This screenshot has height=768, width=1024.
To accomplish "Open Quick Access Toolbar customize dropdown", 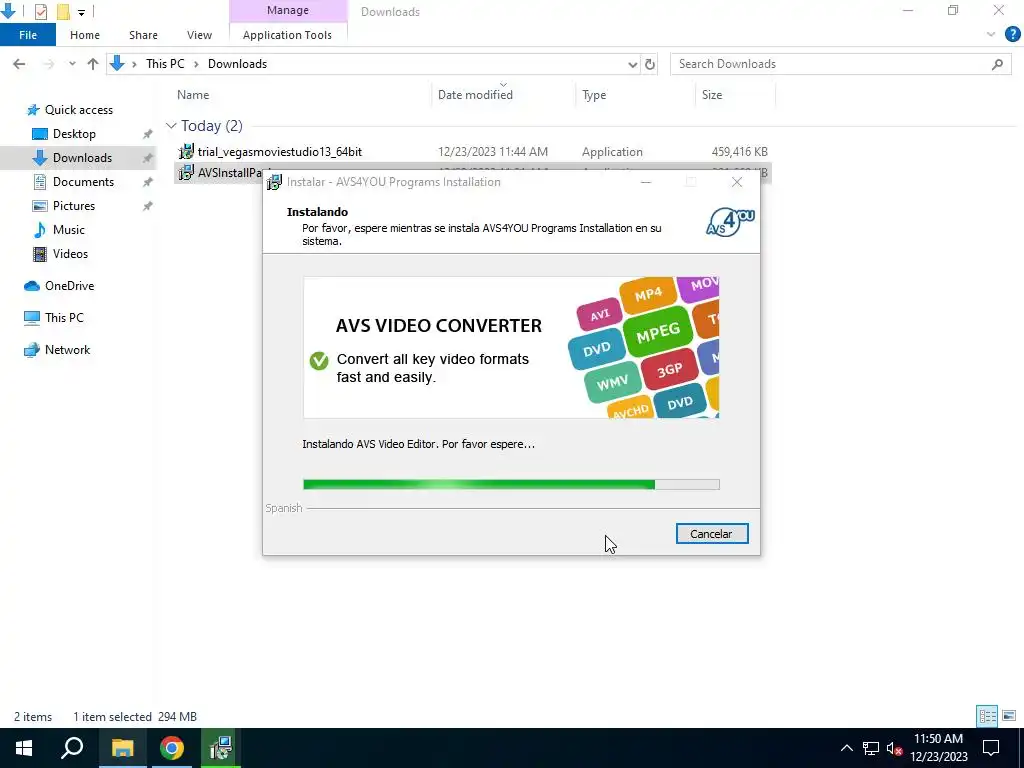I will coord(81,12).
